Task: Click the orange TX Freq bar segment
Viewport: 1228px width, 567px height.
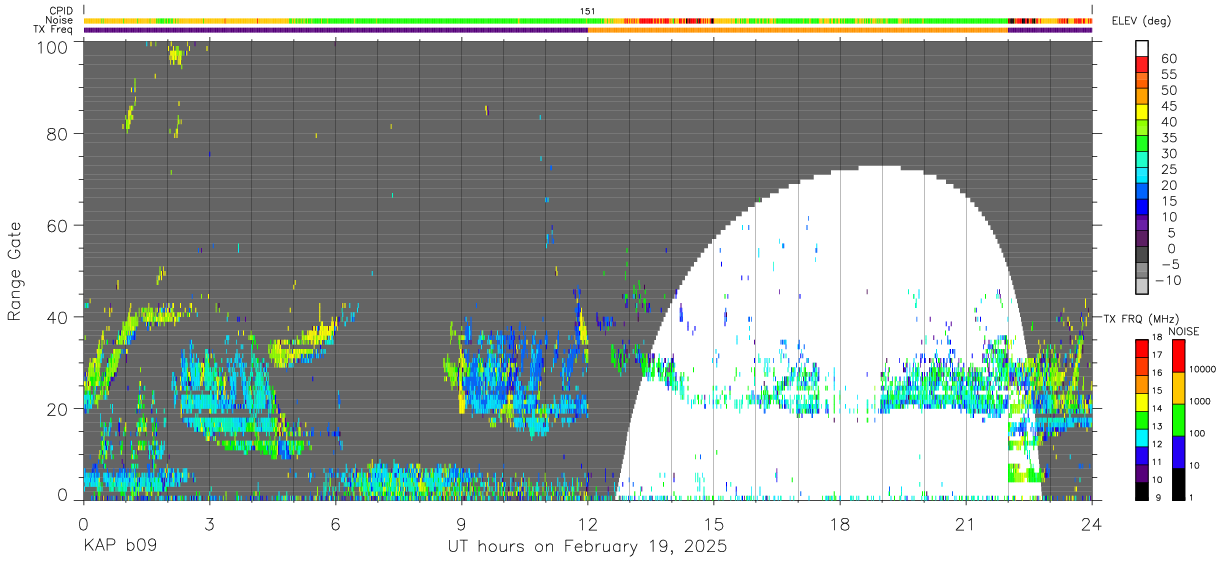Action: tap(798, 30)
